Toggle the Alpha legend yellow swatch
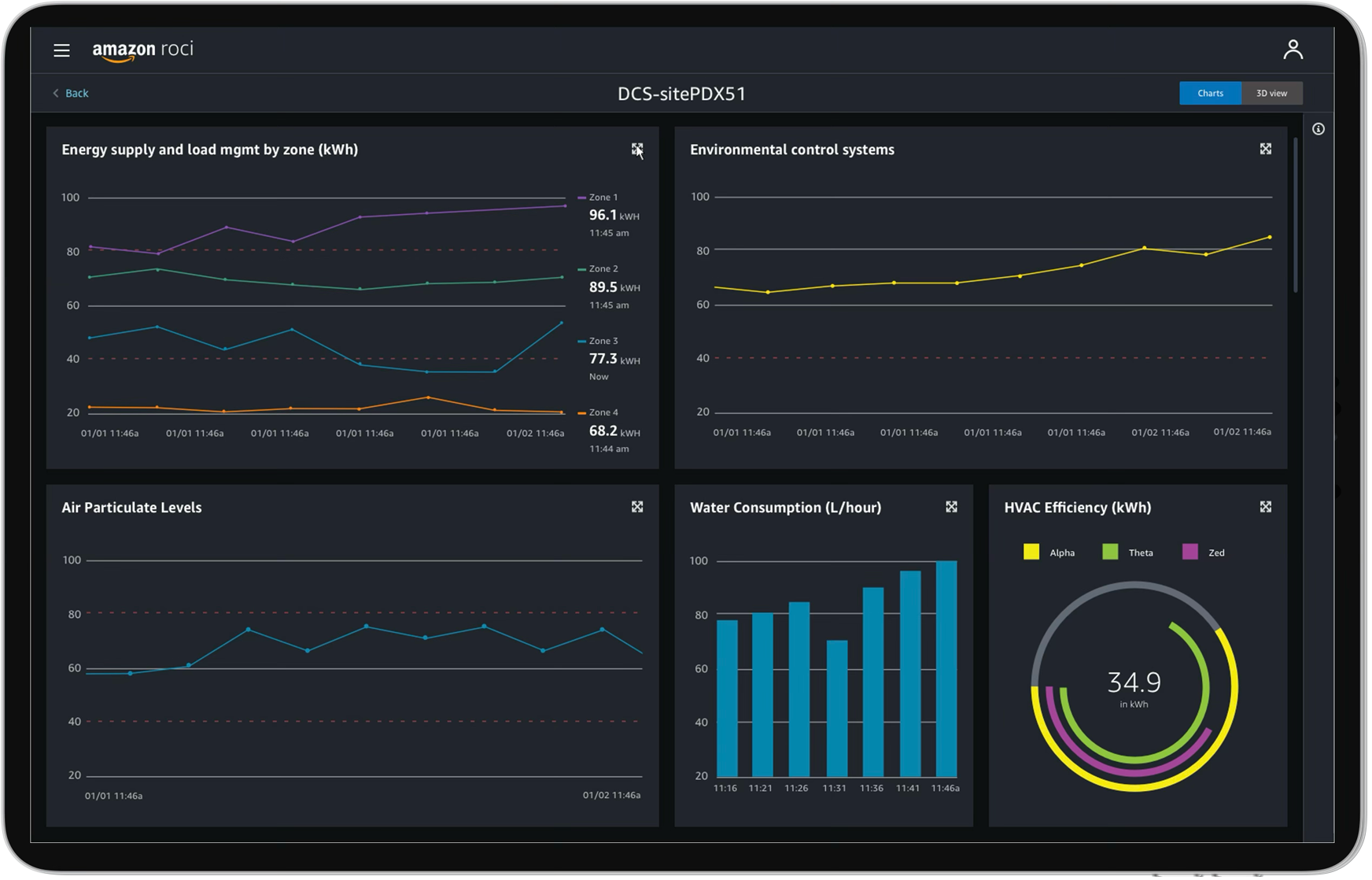Image resolution: width=1372 pixels, height=880 pixels. (x=1031, y=552)
